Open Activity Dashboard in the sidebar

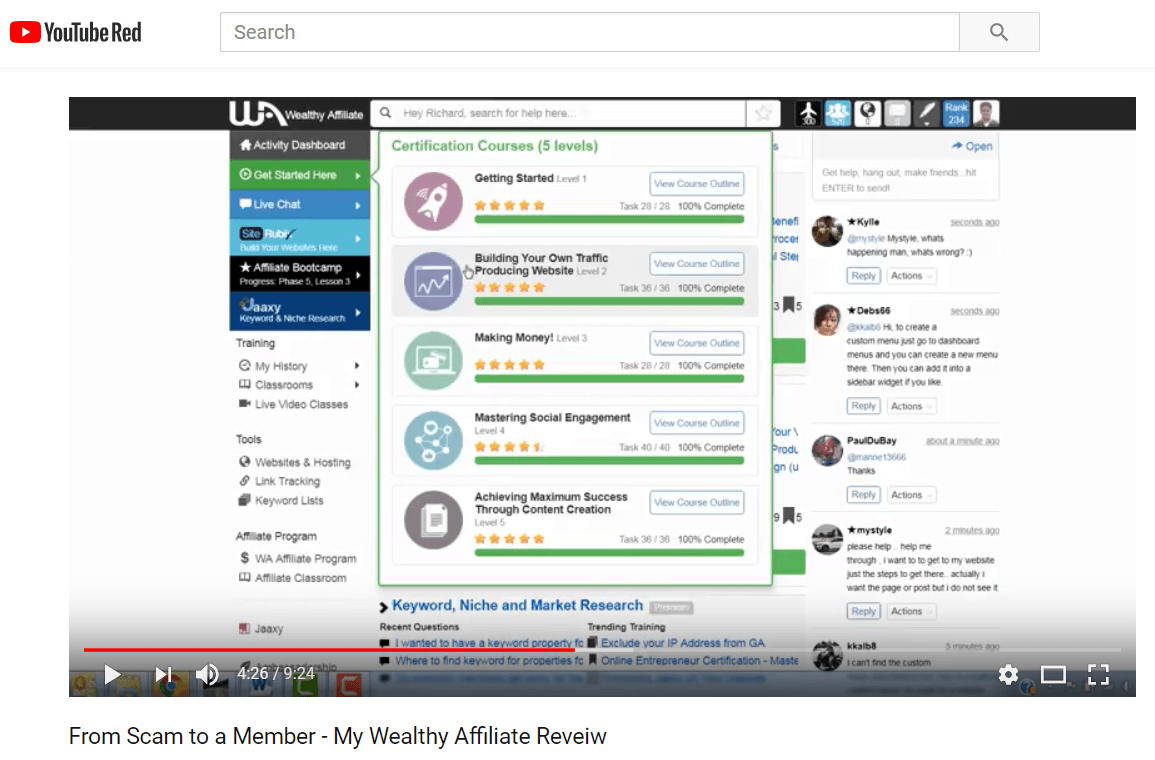coord(299,145)
